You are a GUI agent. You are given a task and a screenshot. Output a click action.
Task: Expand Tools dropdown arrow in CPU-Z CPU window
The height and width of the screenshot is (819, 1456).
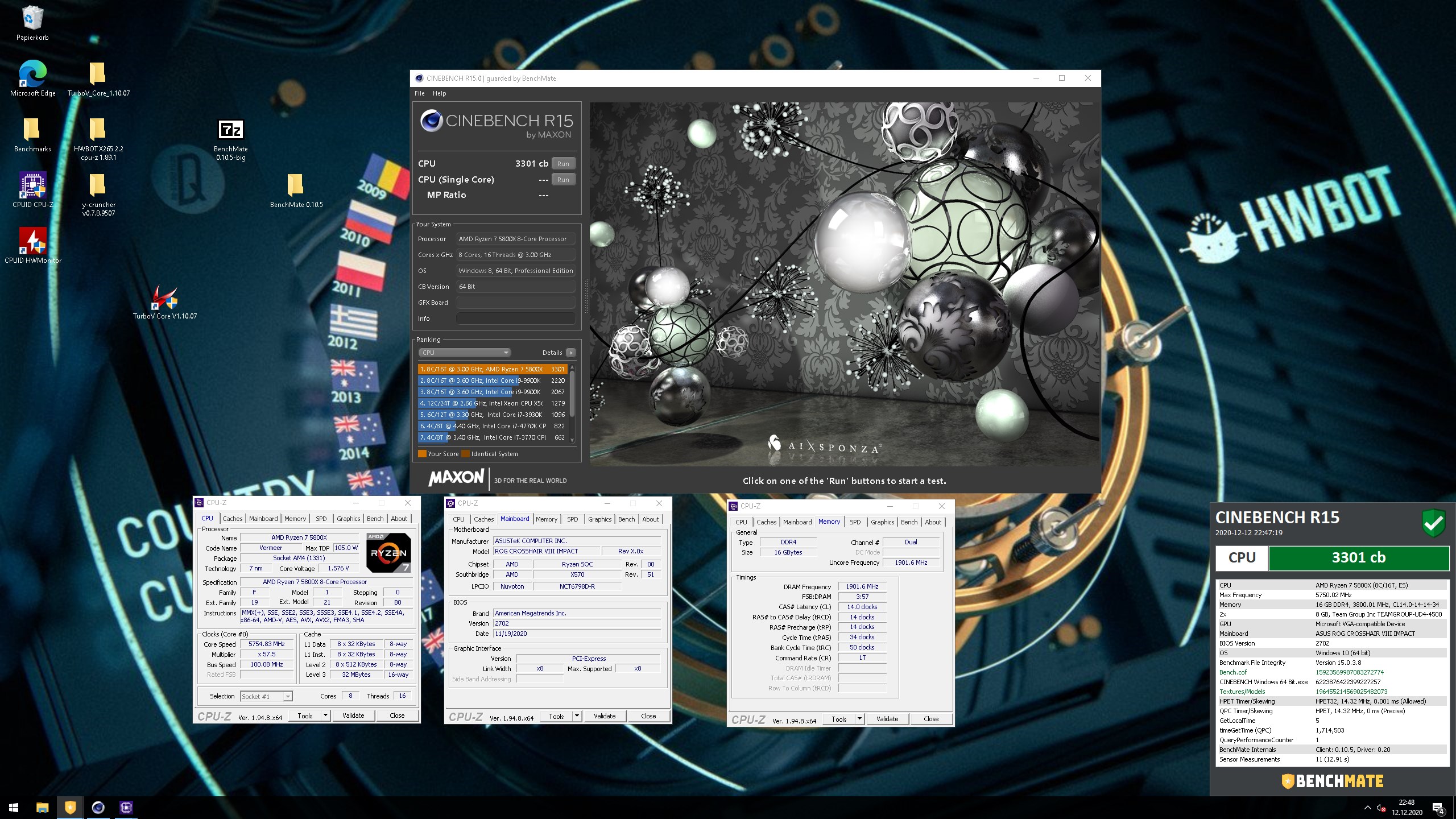click(325, 715)
